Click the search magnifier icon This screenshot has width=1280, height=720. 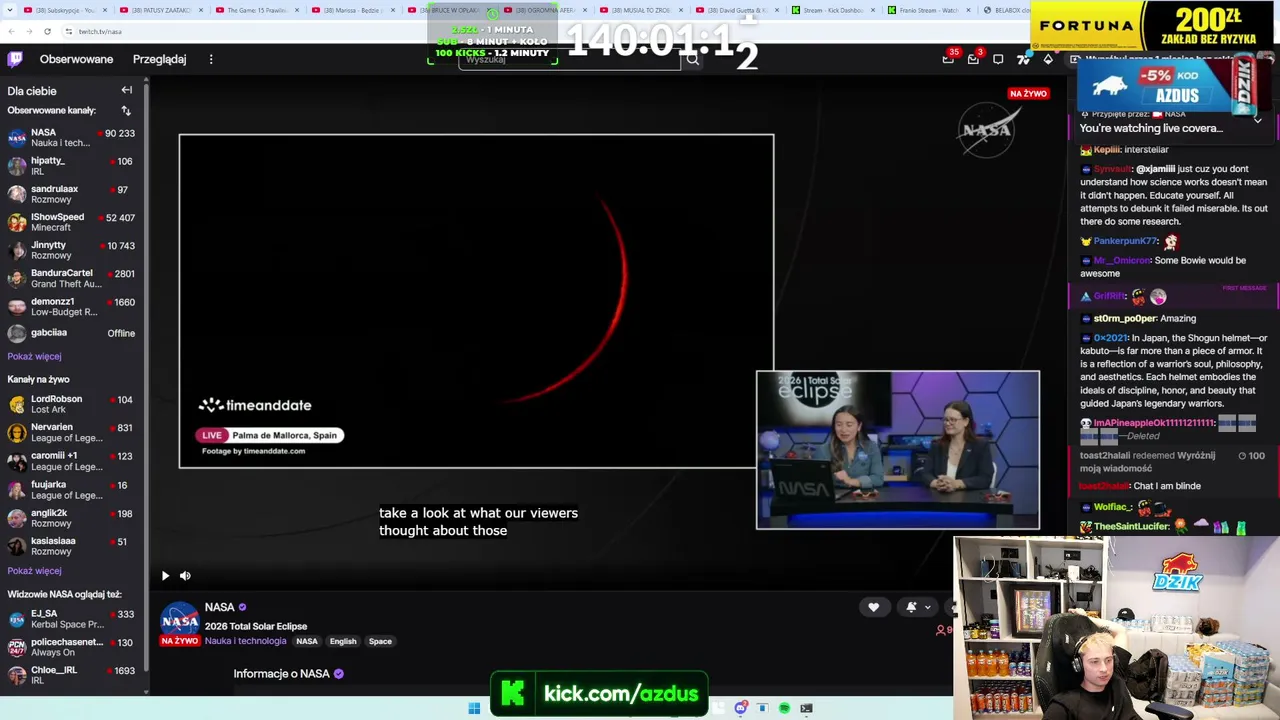point(692,59)
